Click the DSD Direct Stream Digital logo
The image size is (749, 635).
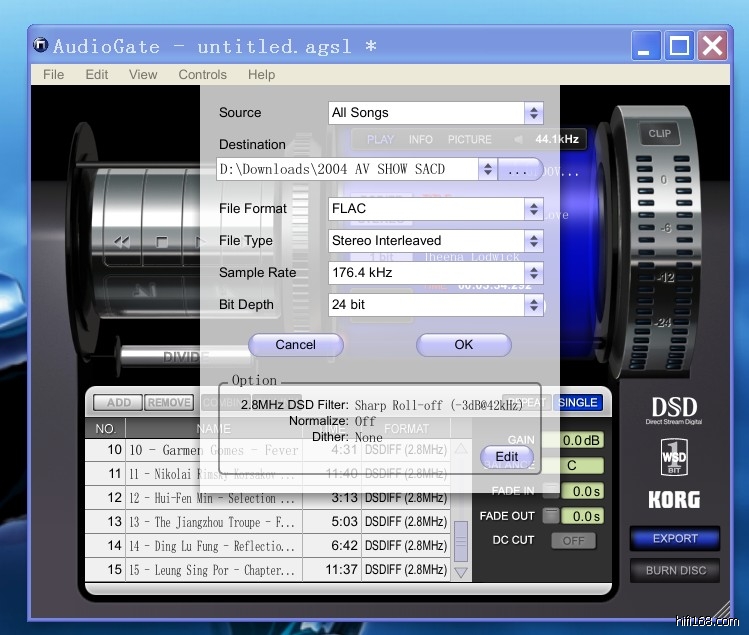[674, 411]
